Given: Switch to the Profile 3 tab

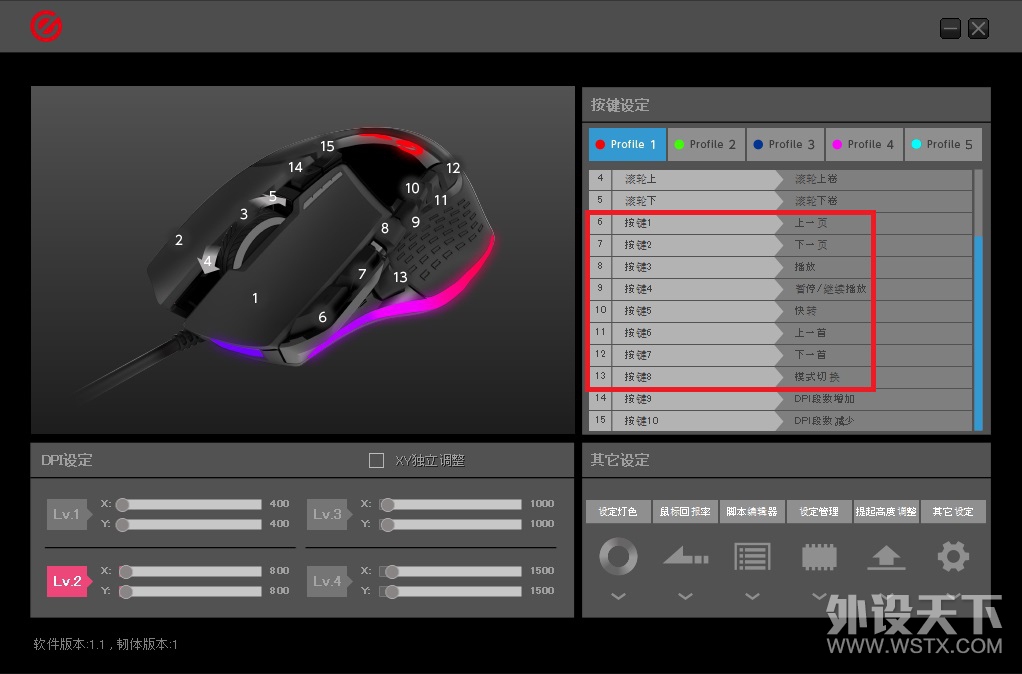Looking at the screenshot, I should 785,144.
